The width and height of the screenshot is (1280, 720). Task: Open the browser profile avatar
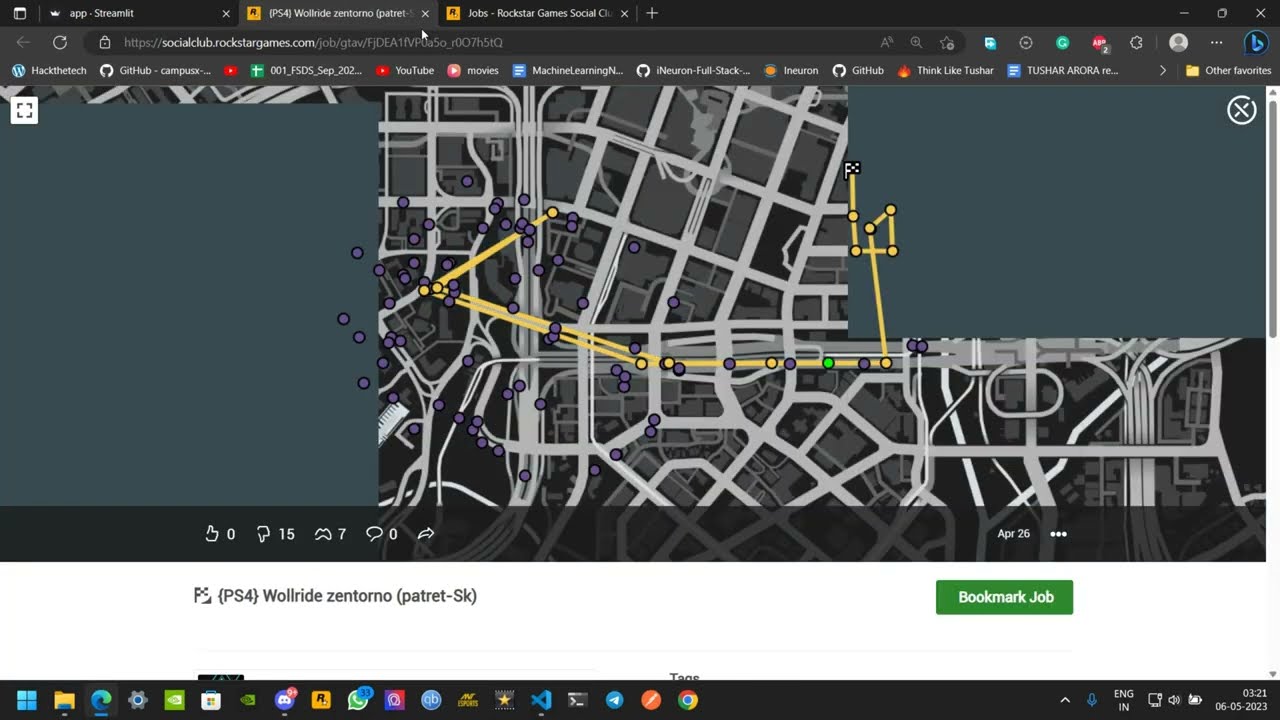tap(1179, 42)
